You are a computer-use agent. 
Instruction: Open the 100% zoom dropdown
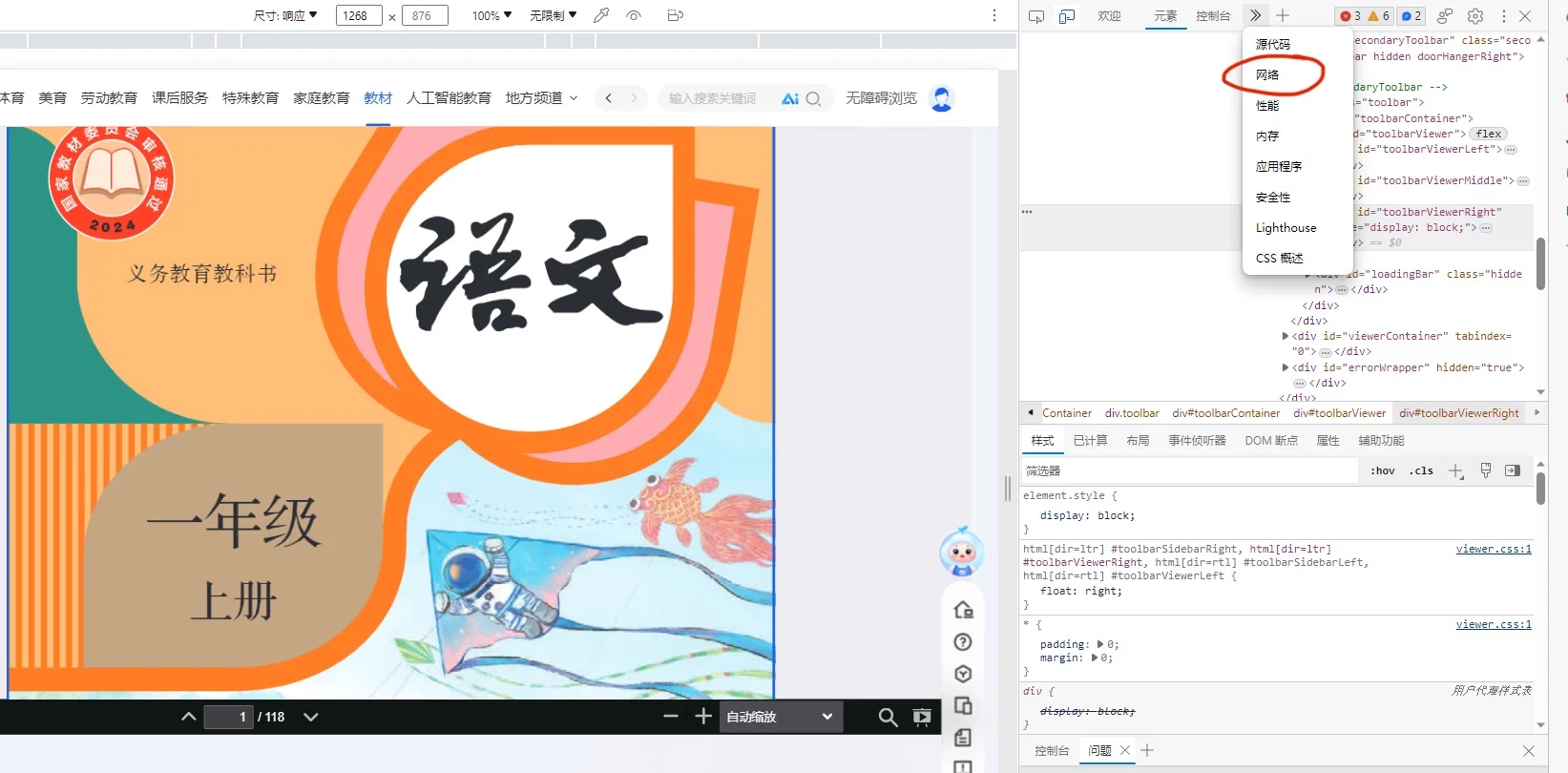coord(491,15)
